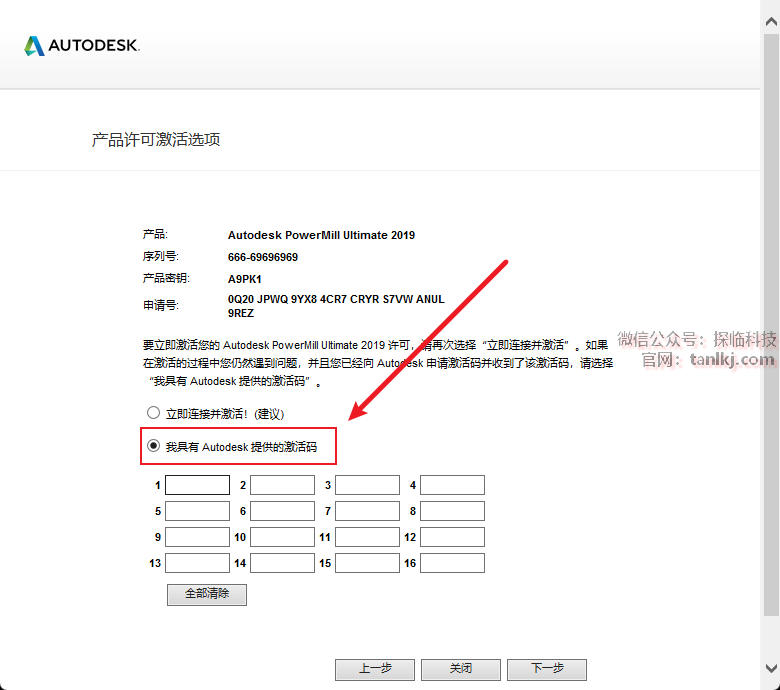780x690 pixels.
Task: Click the 关闭 (close) button
Action: (461, 669)
